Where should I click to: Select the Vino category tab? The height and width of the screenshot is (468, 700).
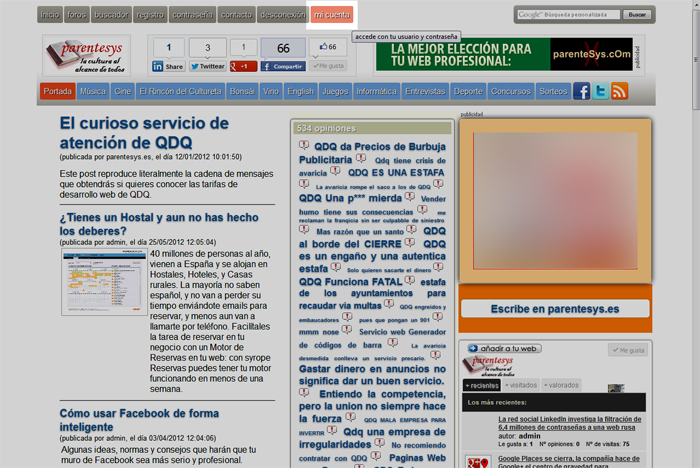271,91
